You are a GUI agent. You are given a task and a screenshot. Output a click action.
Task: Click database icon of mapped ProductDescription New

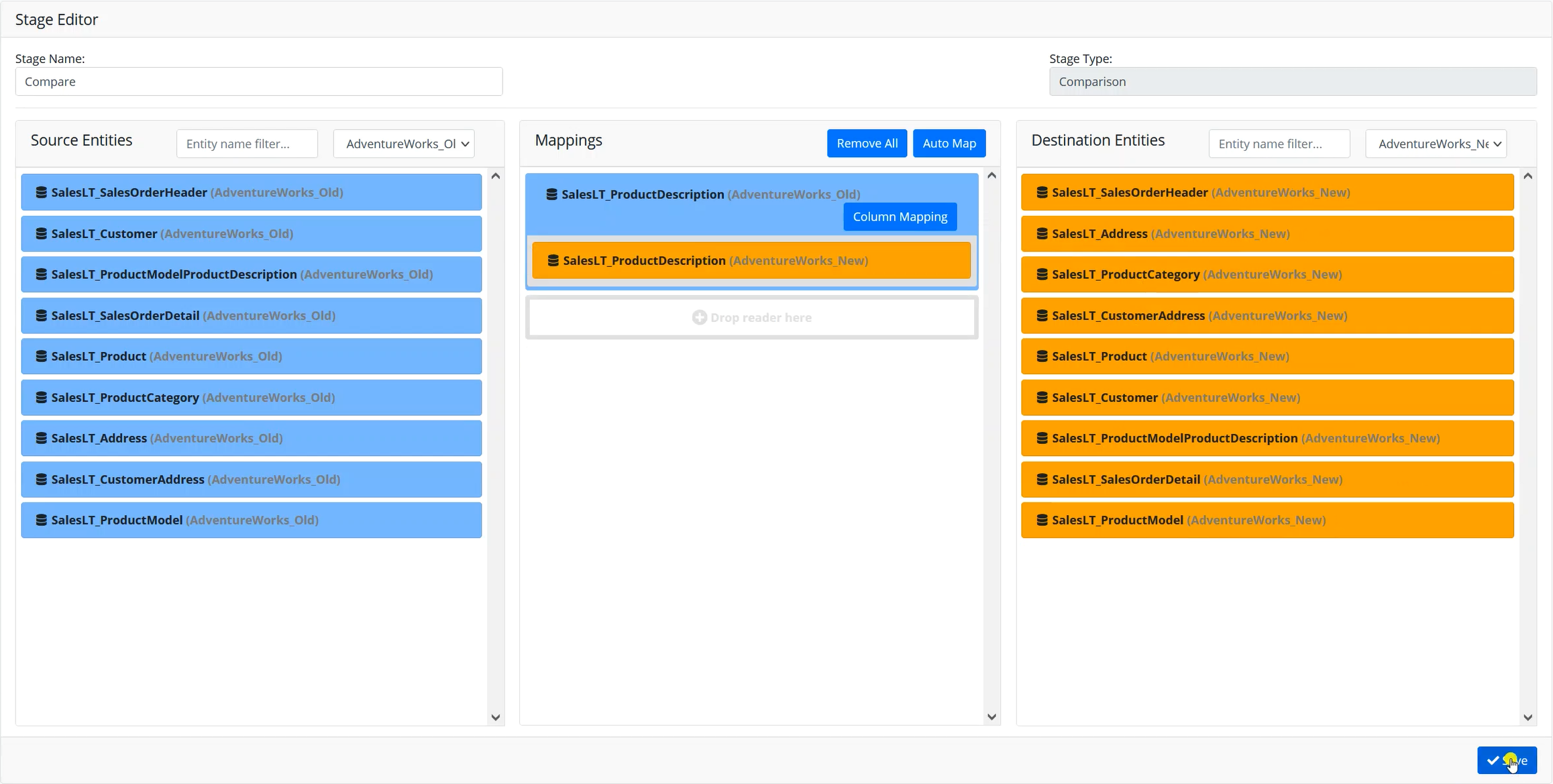[x=553, y=260]
